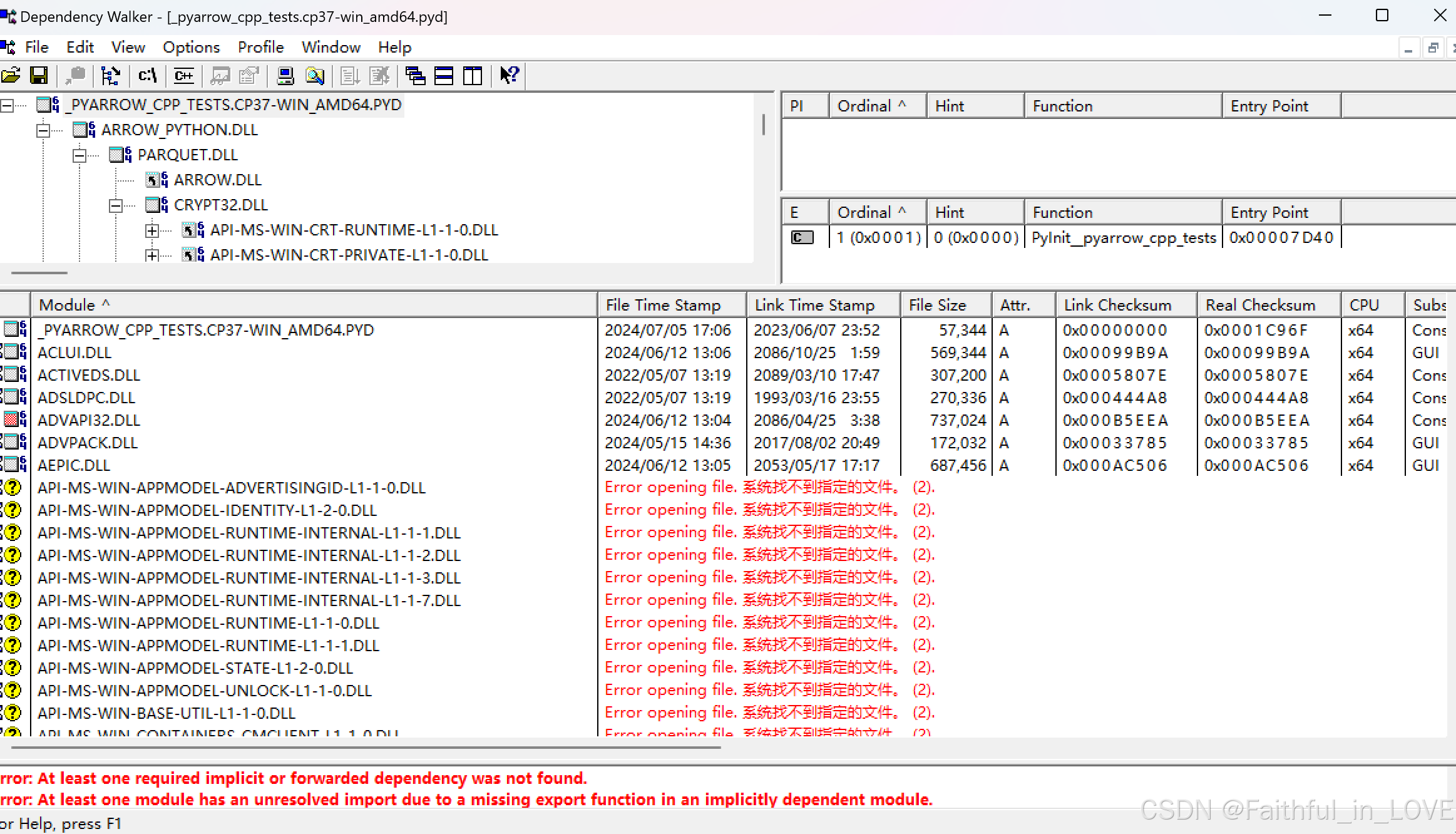Image resolution: width=1456 pixels, height=834 pixels.
Task: Expand API-MS-WIN-CRT-RUNTIME-L1-1-0.DLL node
Action: click(152, 230)
